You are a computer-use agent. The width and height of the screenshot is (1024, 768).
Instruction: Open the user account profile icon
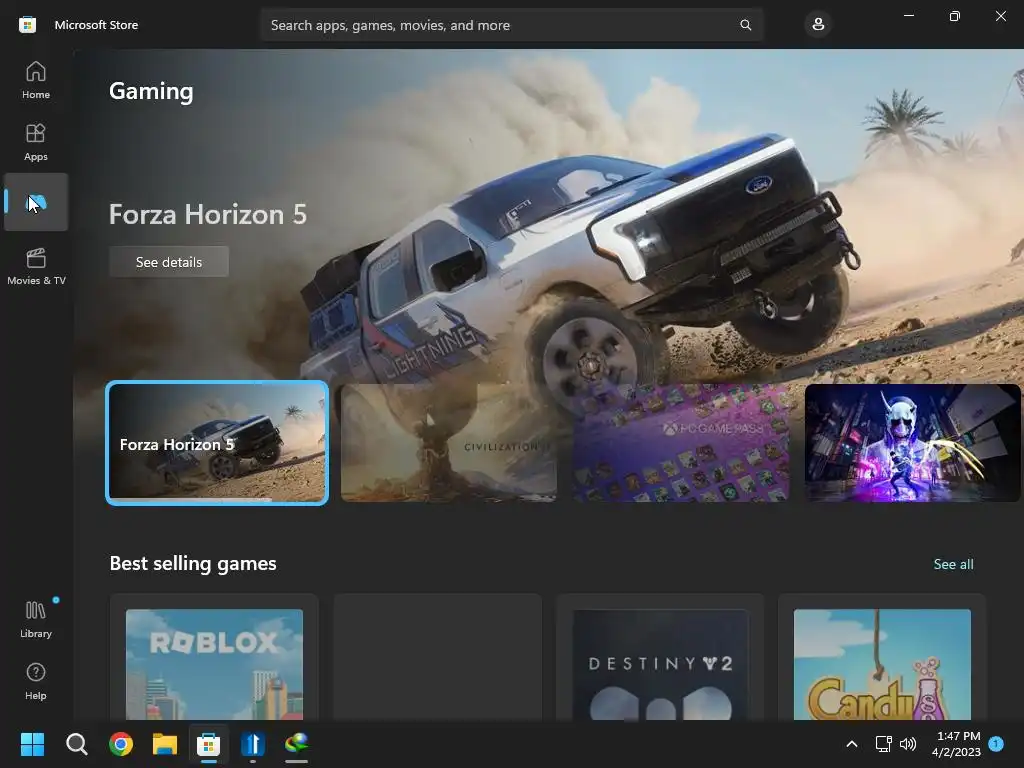click(x=818, y=25)
